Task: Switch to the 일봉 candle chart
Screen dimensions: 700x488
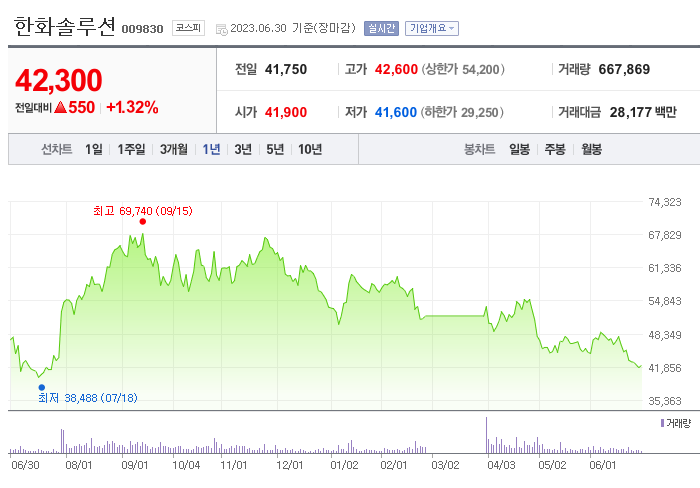Action: [x=519, y=149]
